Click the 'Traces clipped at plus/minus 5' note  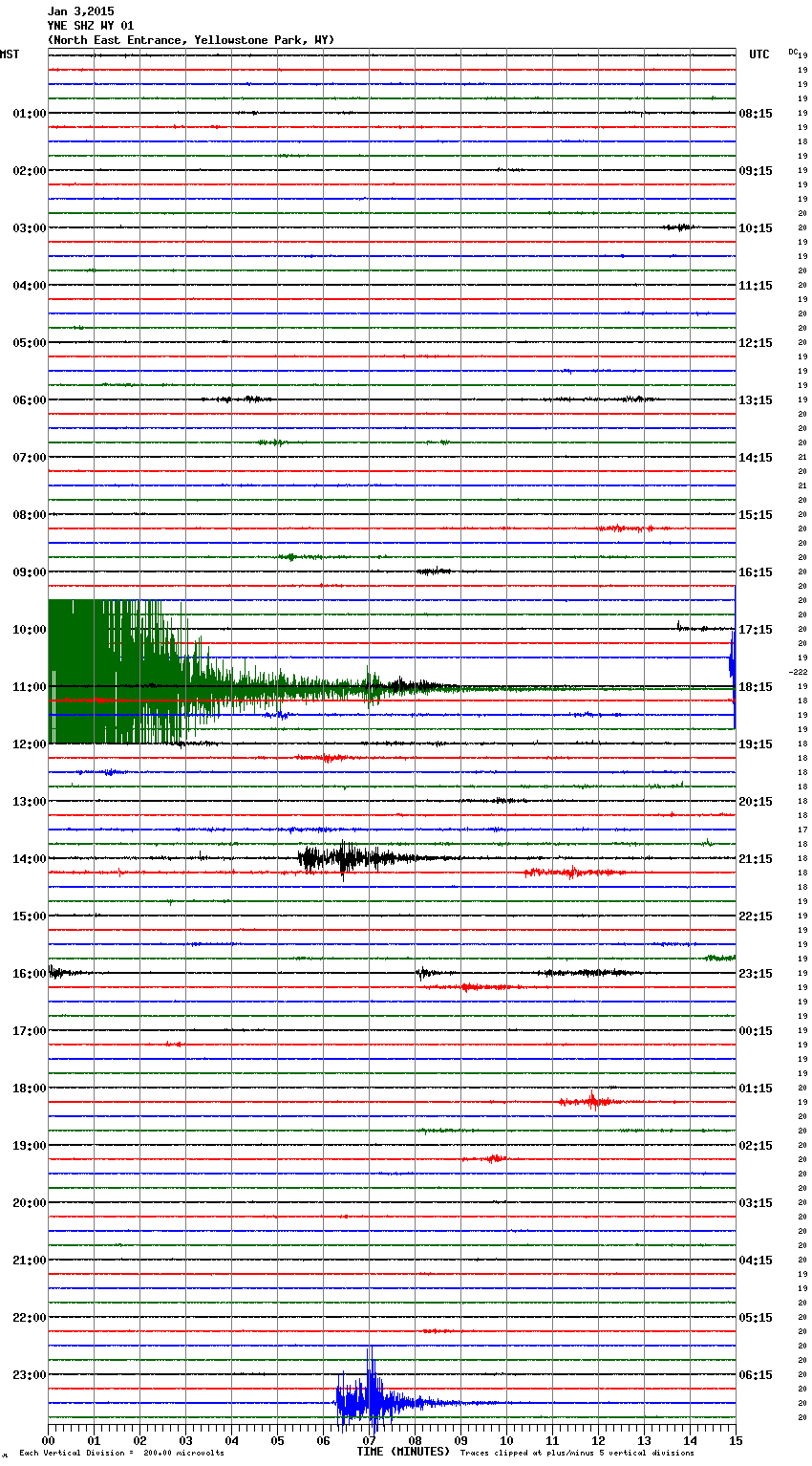coord(577,1454)
